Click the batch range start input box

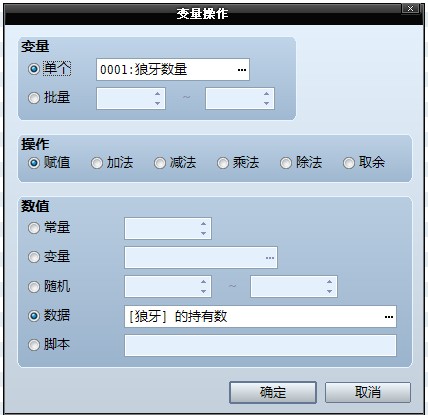(x=131, y=98)
